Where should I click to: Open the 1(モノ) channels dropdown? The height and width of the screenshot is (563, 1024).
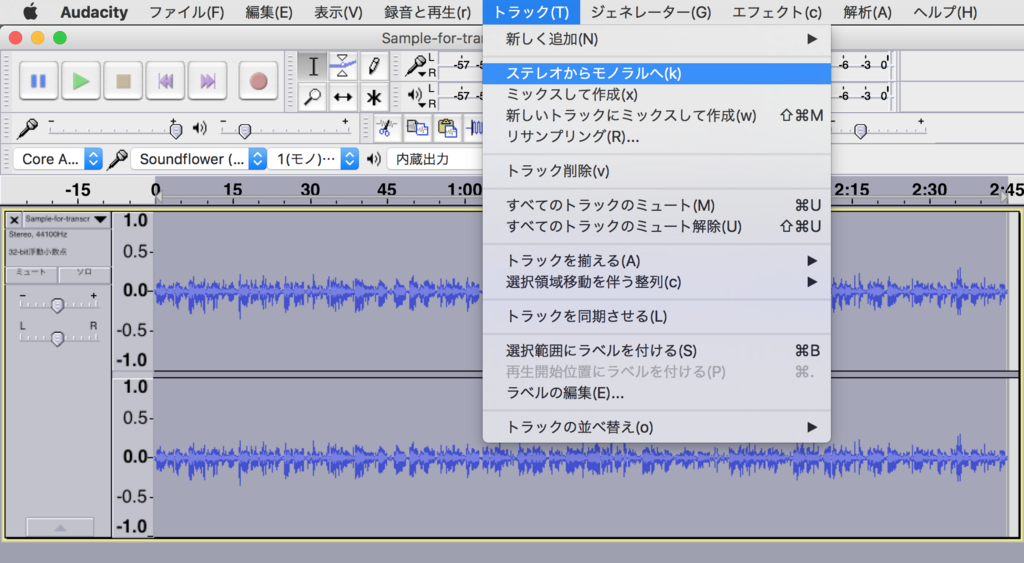pyautogui.click(x=313, y=159)
